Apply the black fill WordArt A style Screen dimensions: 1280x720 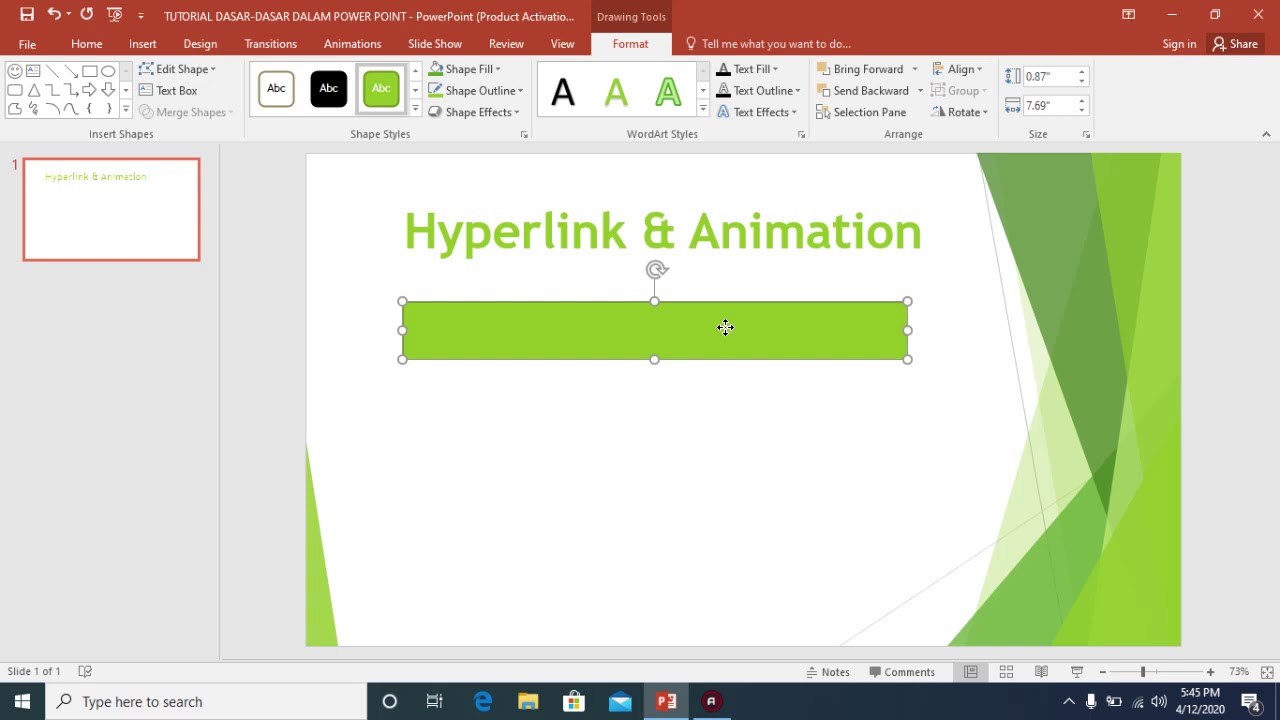click(x=563, y=92)
